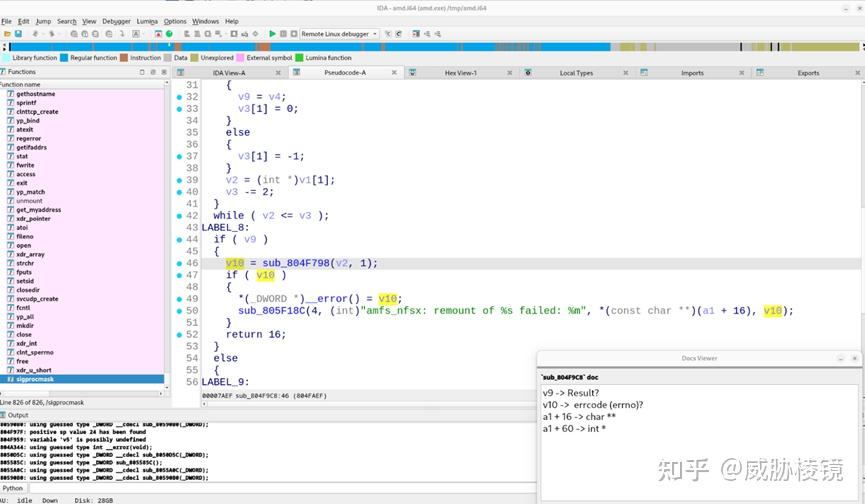Toggle breakpoint dot on line 33

click(179, 109)
